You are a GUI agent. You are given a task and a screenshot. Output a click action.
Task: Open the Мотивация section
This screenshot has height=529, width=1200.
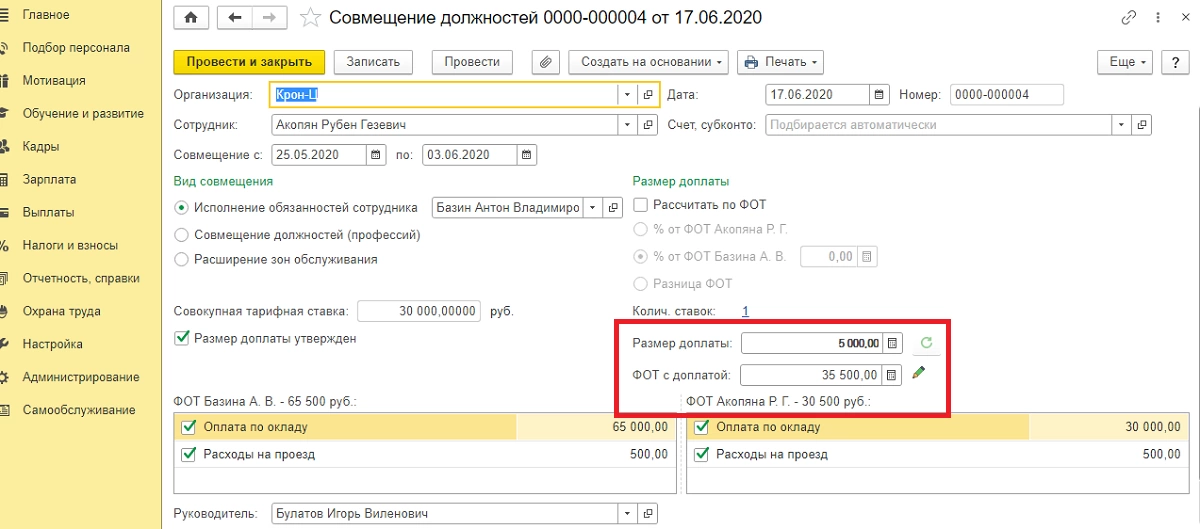point(54,80)
